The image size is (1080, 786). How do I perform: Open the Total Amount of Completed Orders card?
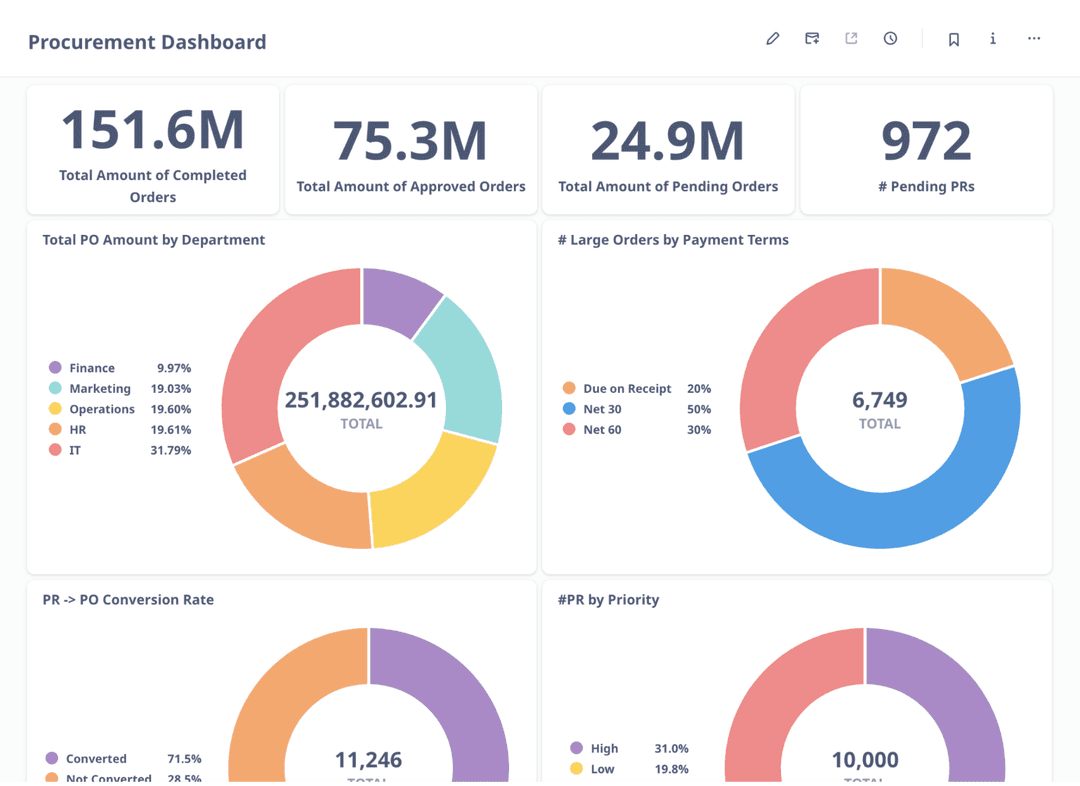coord(153,149)
